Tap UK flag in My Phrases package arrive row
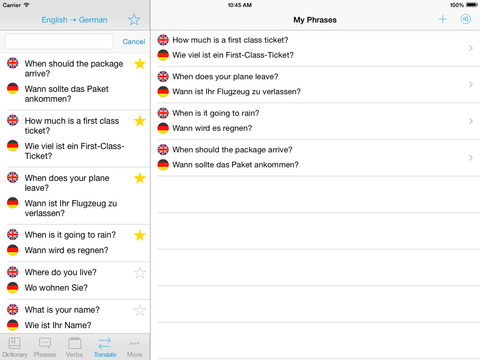 pyautogui.click(x=163, y=150)
